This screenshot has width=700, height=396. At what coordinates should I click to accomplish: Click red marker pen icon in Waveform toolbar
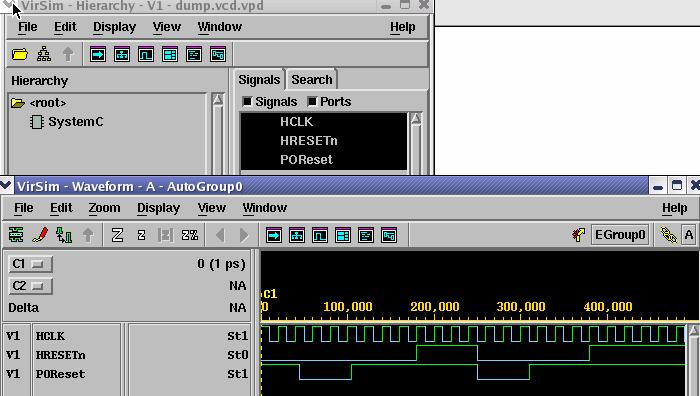pos(40,235)
